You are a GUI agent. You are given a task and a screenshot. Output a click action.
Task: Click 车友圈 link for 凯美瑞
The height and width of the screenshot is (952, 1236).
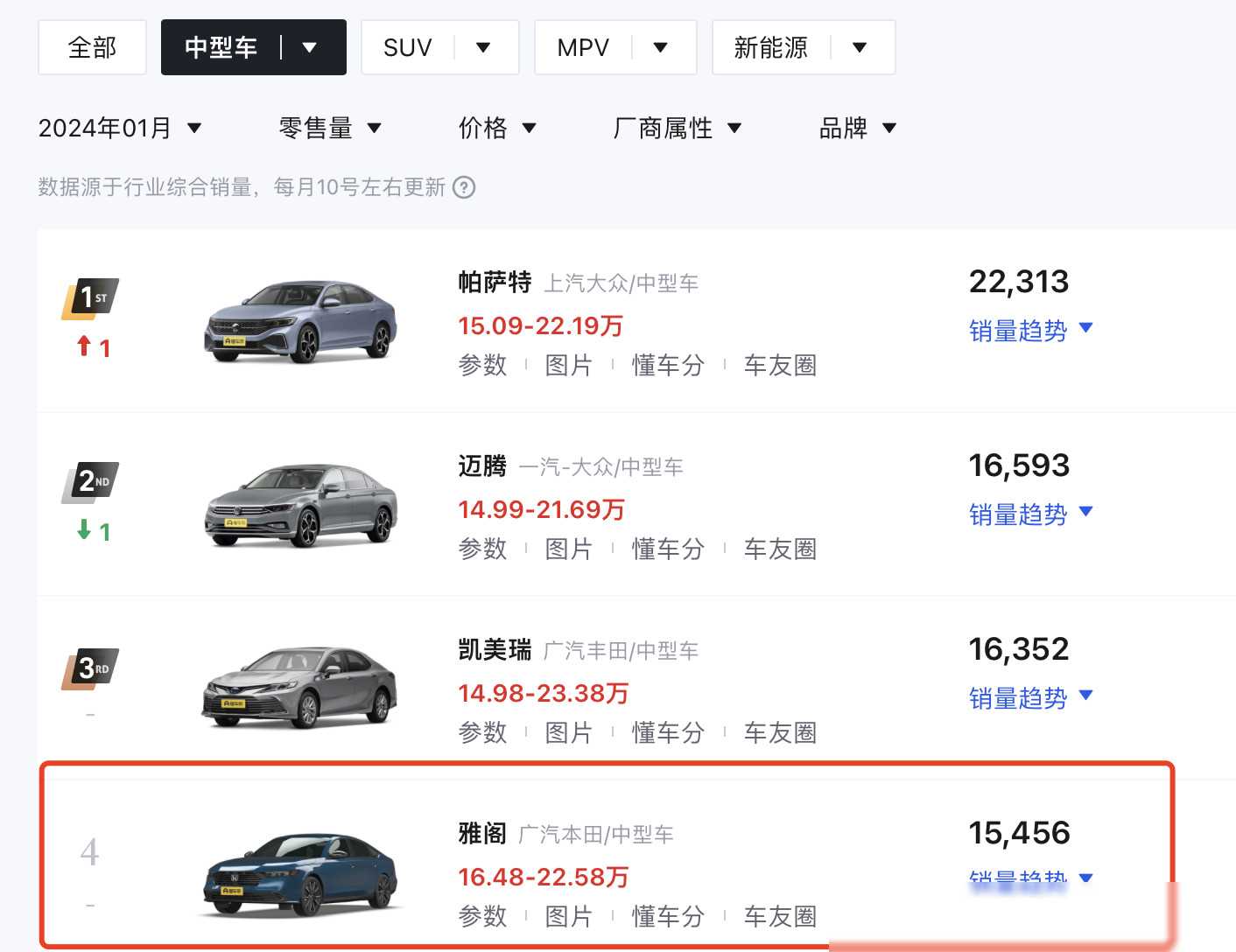[x=780, y=732]
